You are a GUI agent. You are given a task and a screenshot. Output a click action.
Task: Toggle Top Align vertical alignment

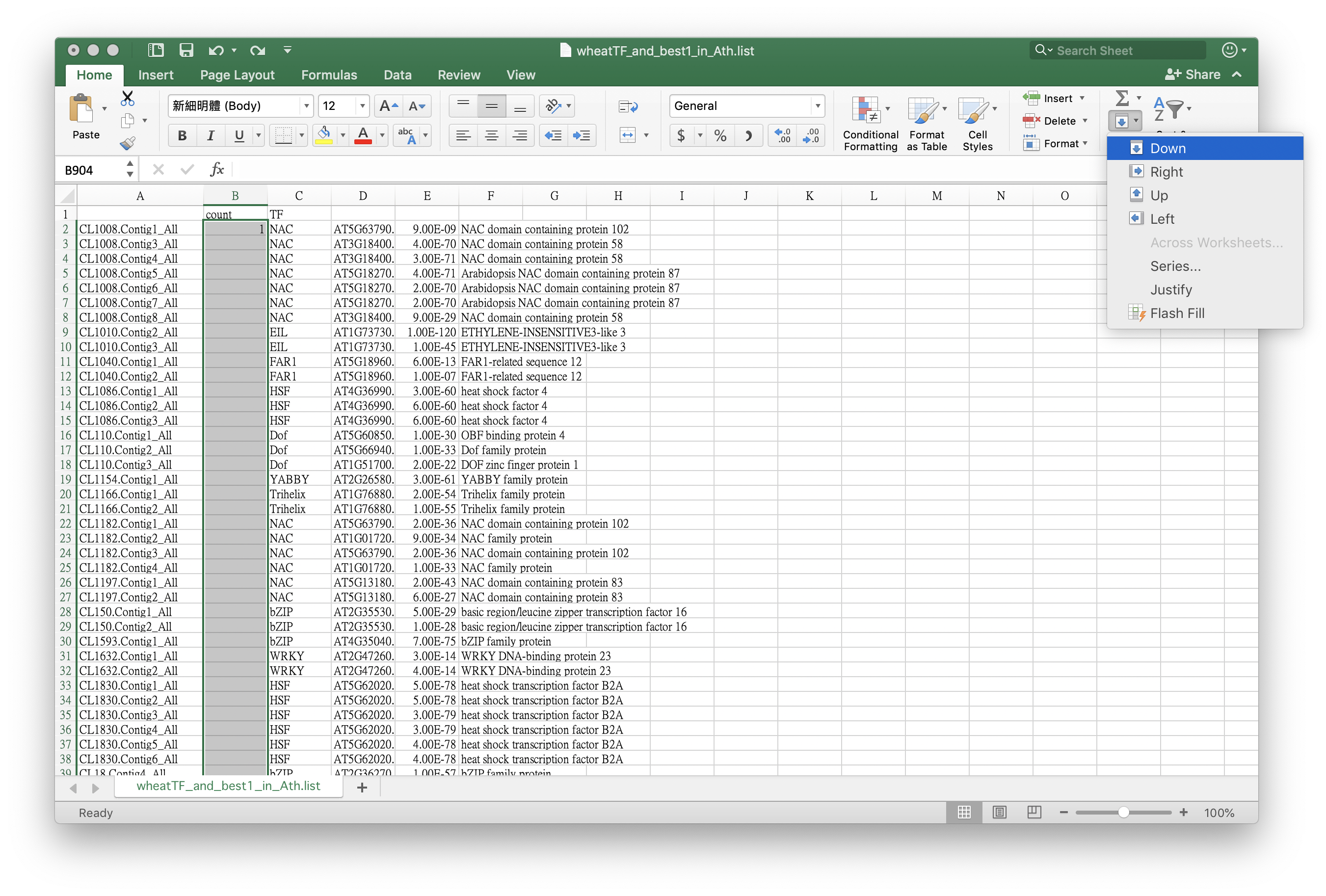coord(463,106)
